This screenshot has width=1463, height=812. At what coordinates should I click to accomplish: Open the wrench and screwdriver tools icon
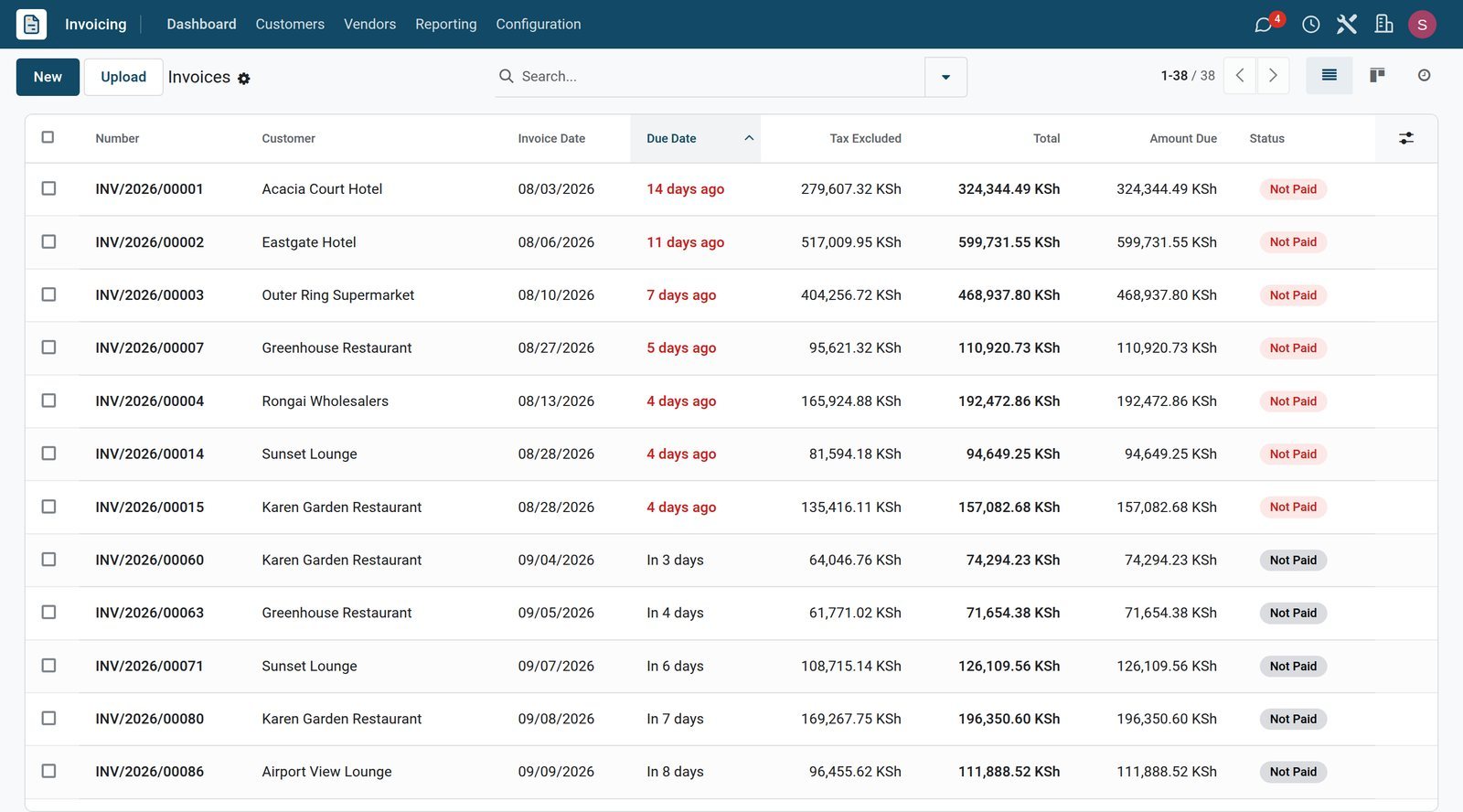click(x=1347, y=25)
